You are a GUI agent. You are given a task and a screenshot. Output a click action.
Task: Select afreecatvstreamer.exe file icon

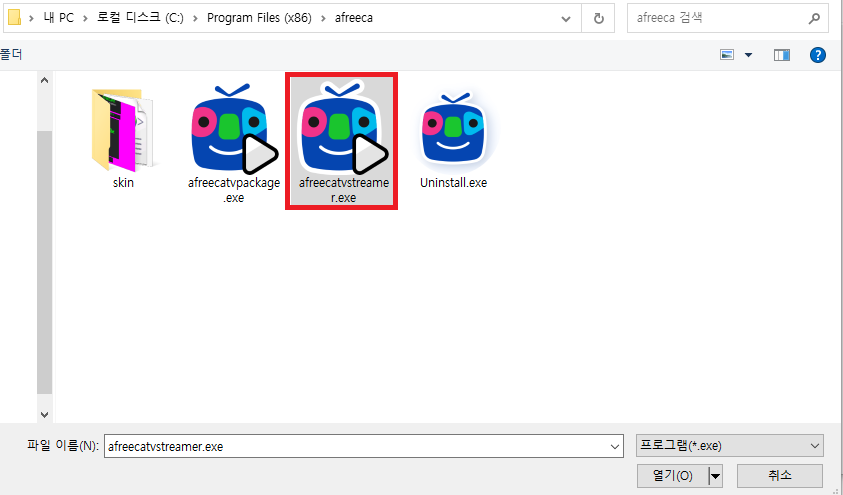342,127
